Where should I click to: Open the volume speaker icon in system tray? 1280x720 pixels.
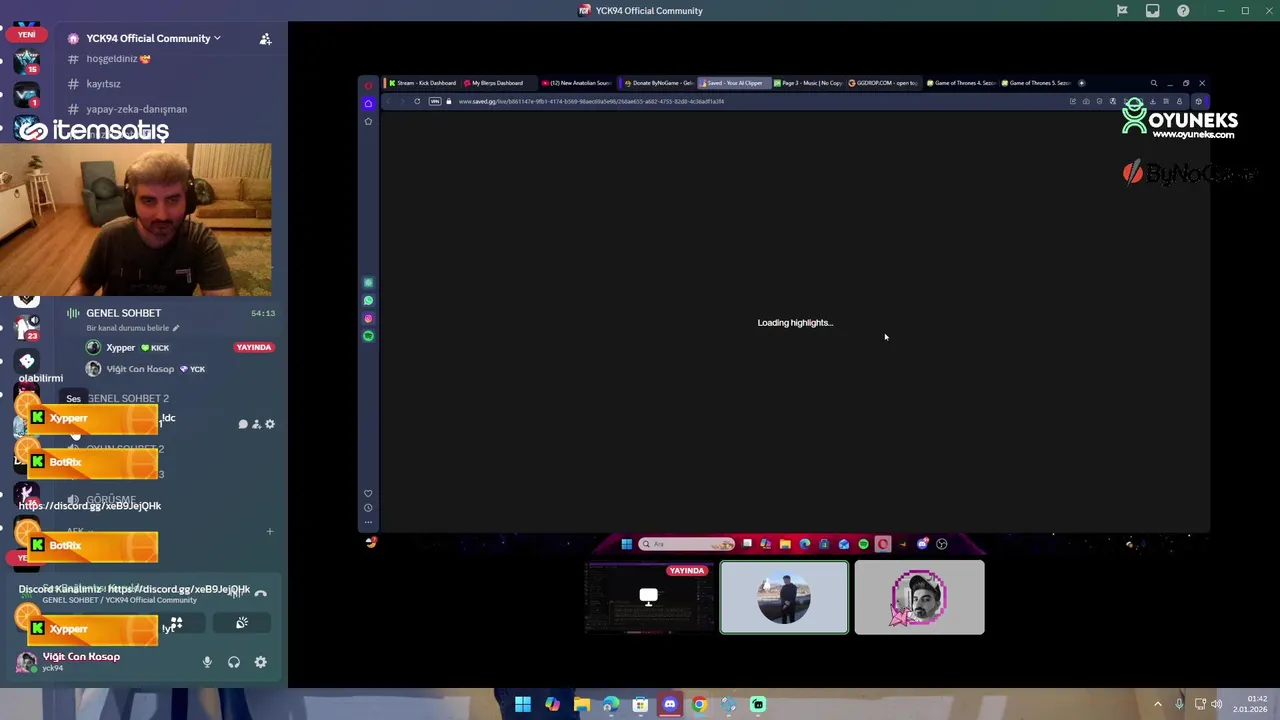click(1217, 704)
